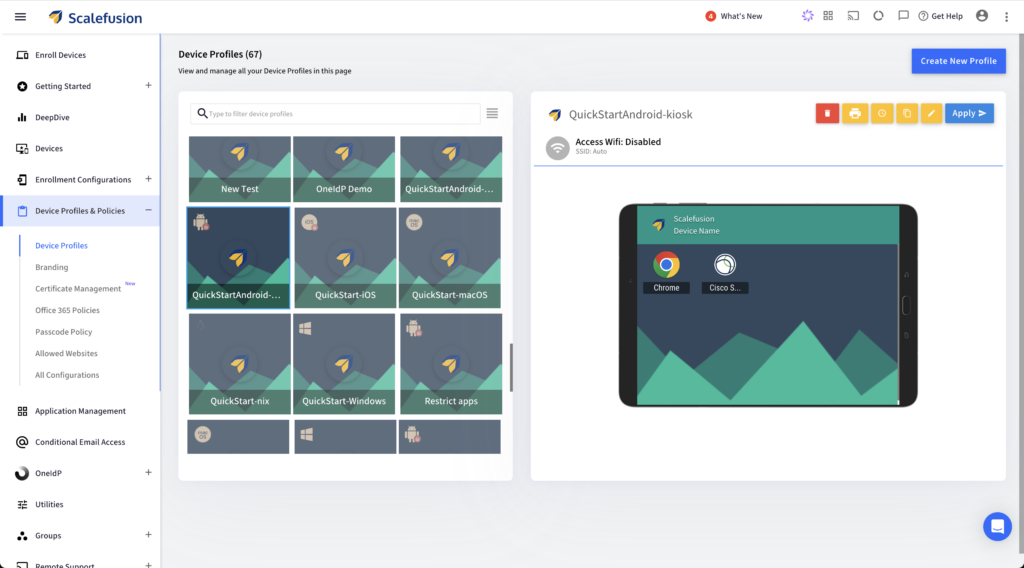Viewport: 1024px width, 568px height.
Task: Edit profile with the pencil button
Action: point(931,114)
